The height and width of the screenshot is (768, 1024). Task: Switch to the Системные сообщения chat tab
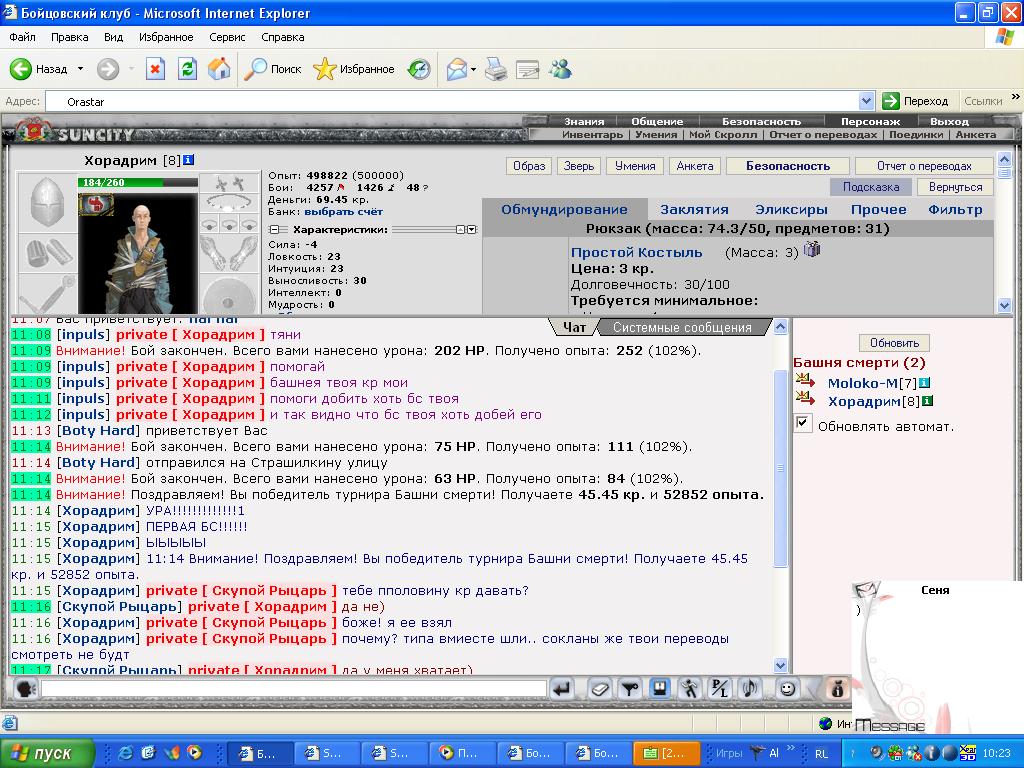pyautogui.click(x=681, y=327)
